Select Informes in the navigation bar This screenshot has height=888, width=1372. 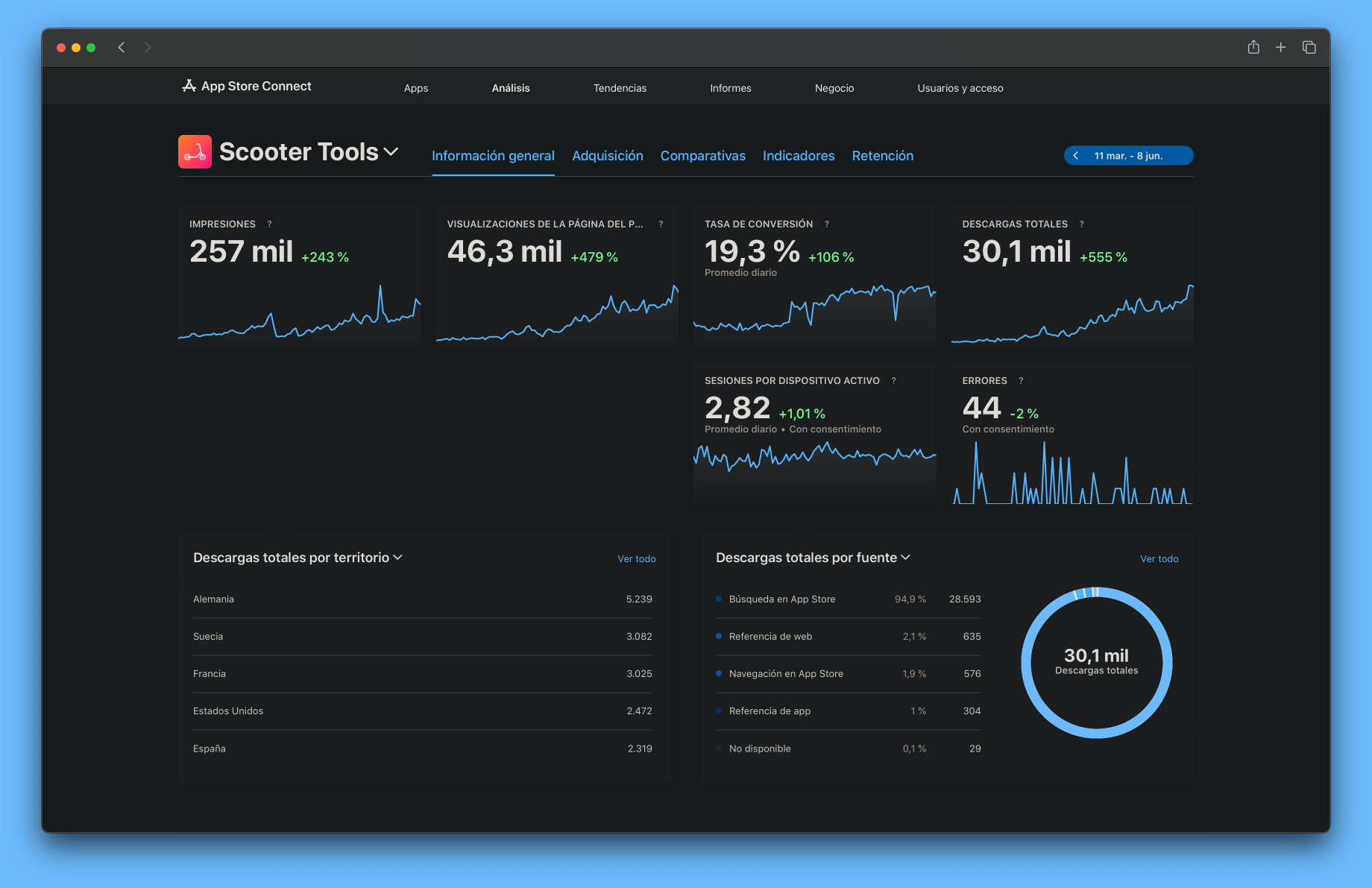pos(730,88)
